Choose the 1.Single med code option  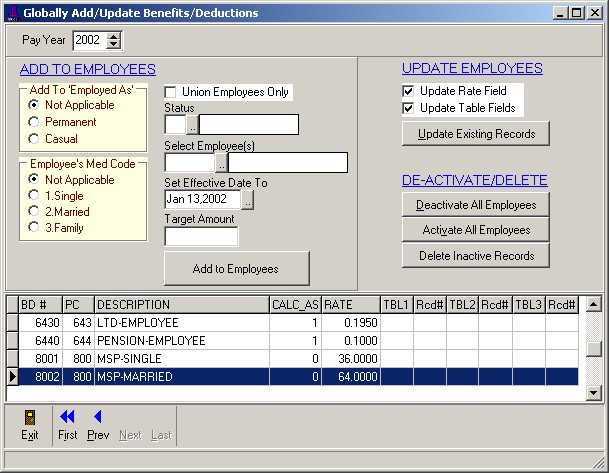[x=34, y=195]
